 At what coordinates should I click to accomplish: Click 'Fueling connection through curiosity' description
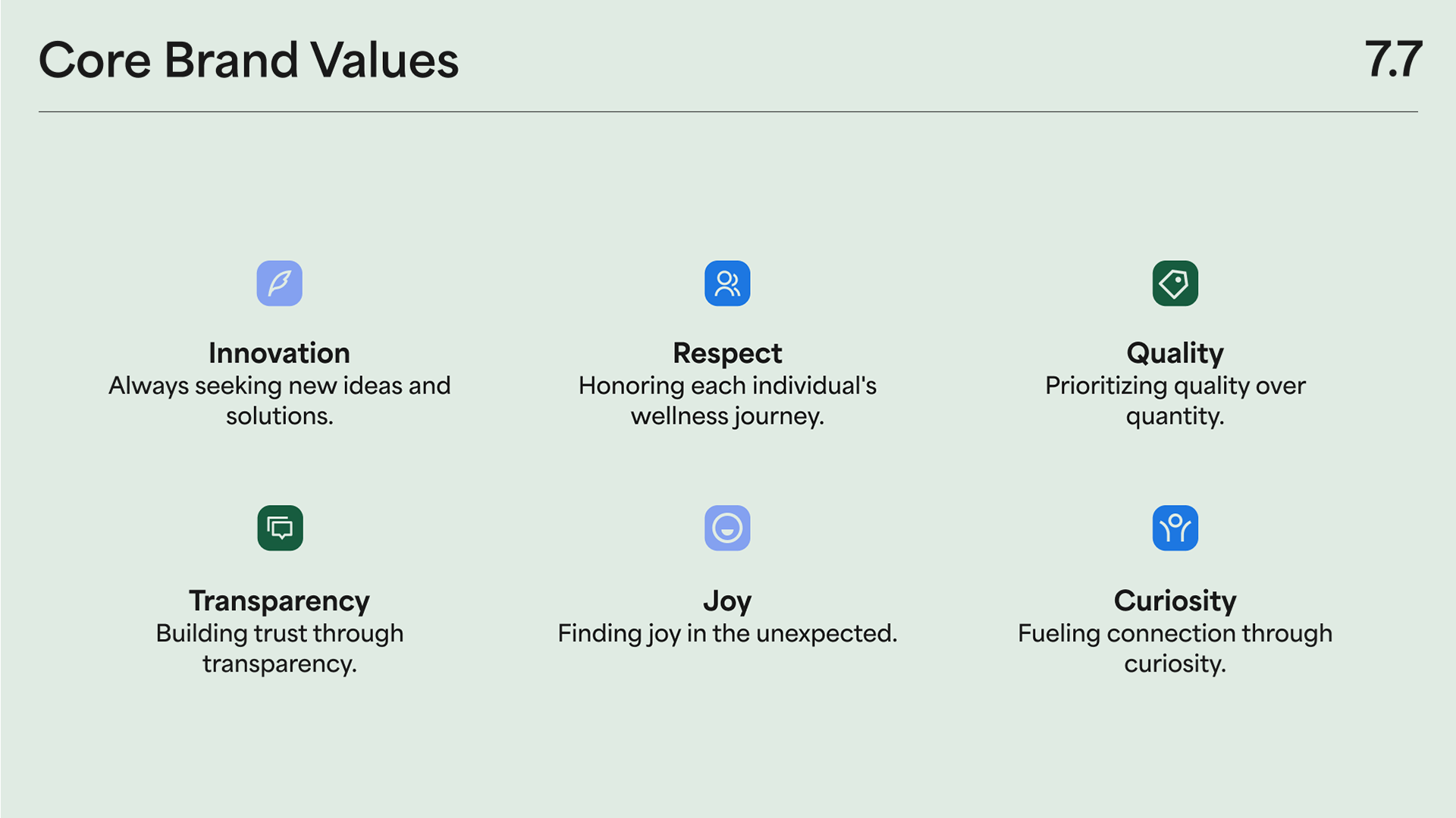tap(1175, 649)
